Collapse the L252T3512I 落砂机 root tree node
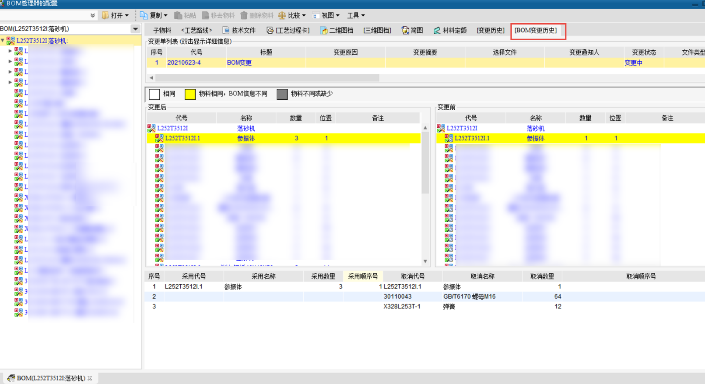The height and width of the screenshot is (384, 705). point(3,40)
